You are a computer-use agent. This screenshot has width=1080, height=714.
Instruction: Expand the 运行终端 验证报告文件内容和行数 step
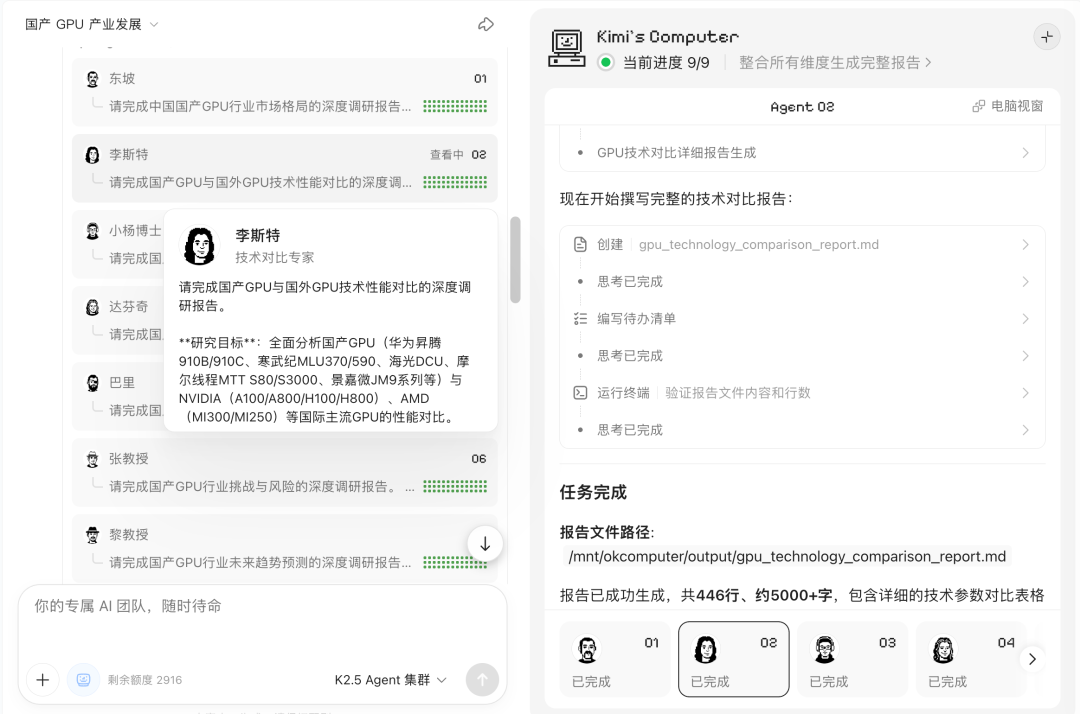tap(802, 393)
